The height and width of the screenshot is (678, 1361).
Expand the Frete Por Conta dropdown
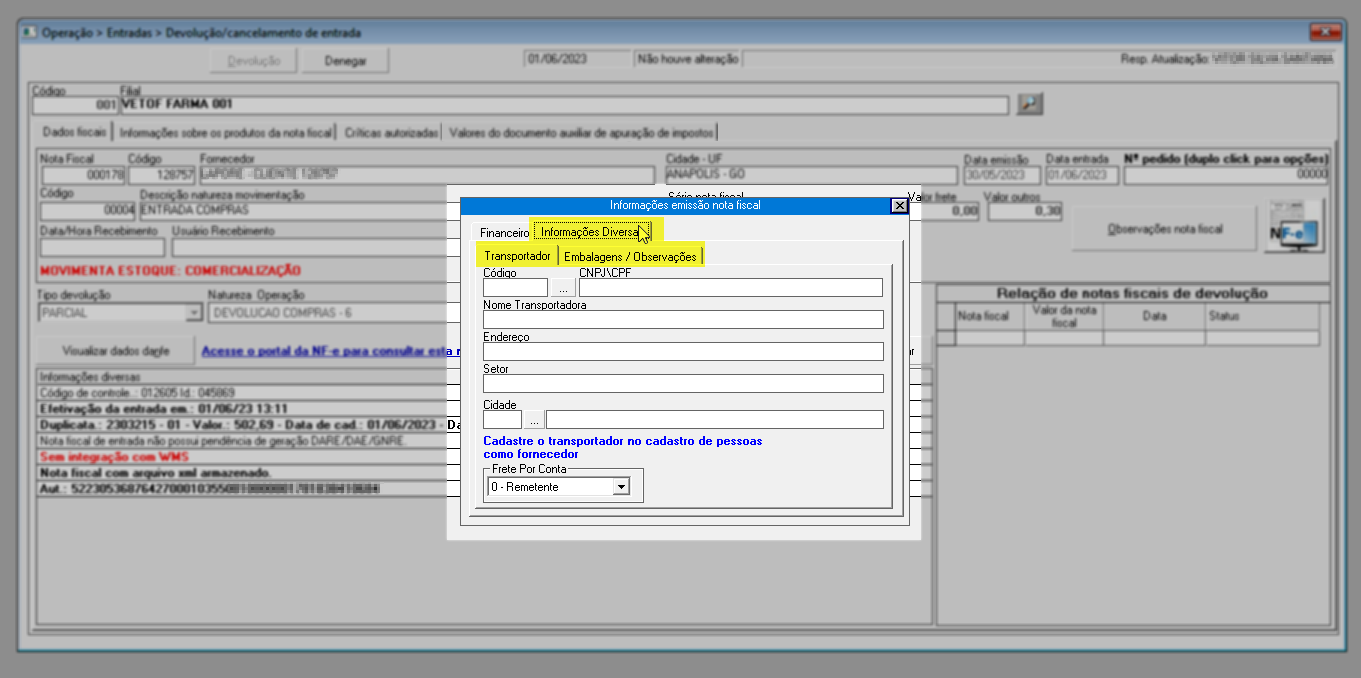click(x=621, y=487)
